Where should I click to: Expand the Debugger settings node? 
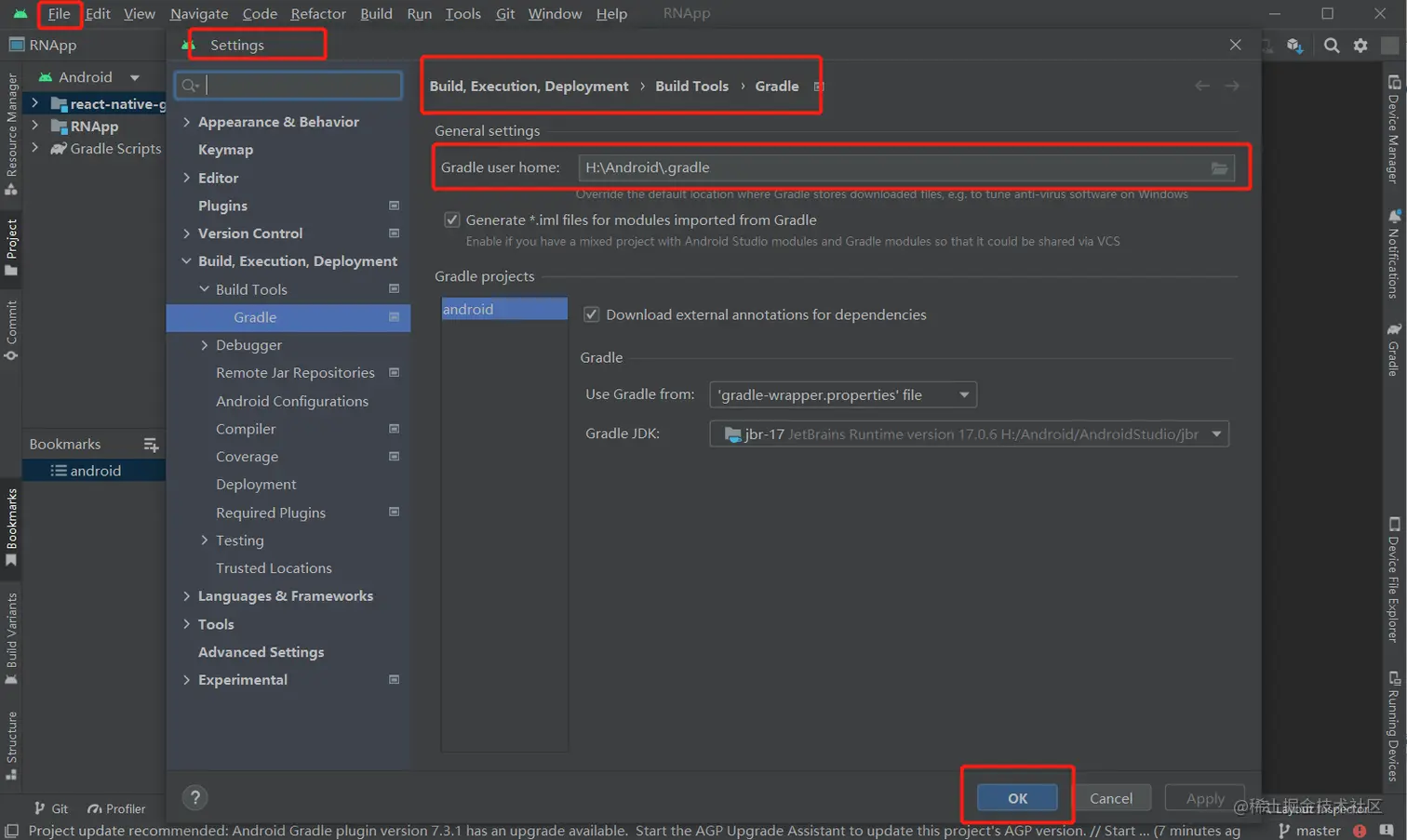tap(205, 345)
